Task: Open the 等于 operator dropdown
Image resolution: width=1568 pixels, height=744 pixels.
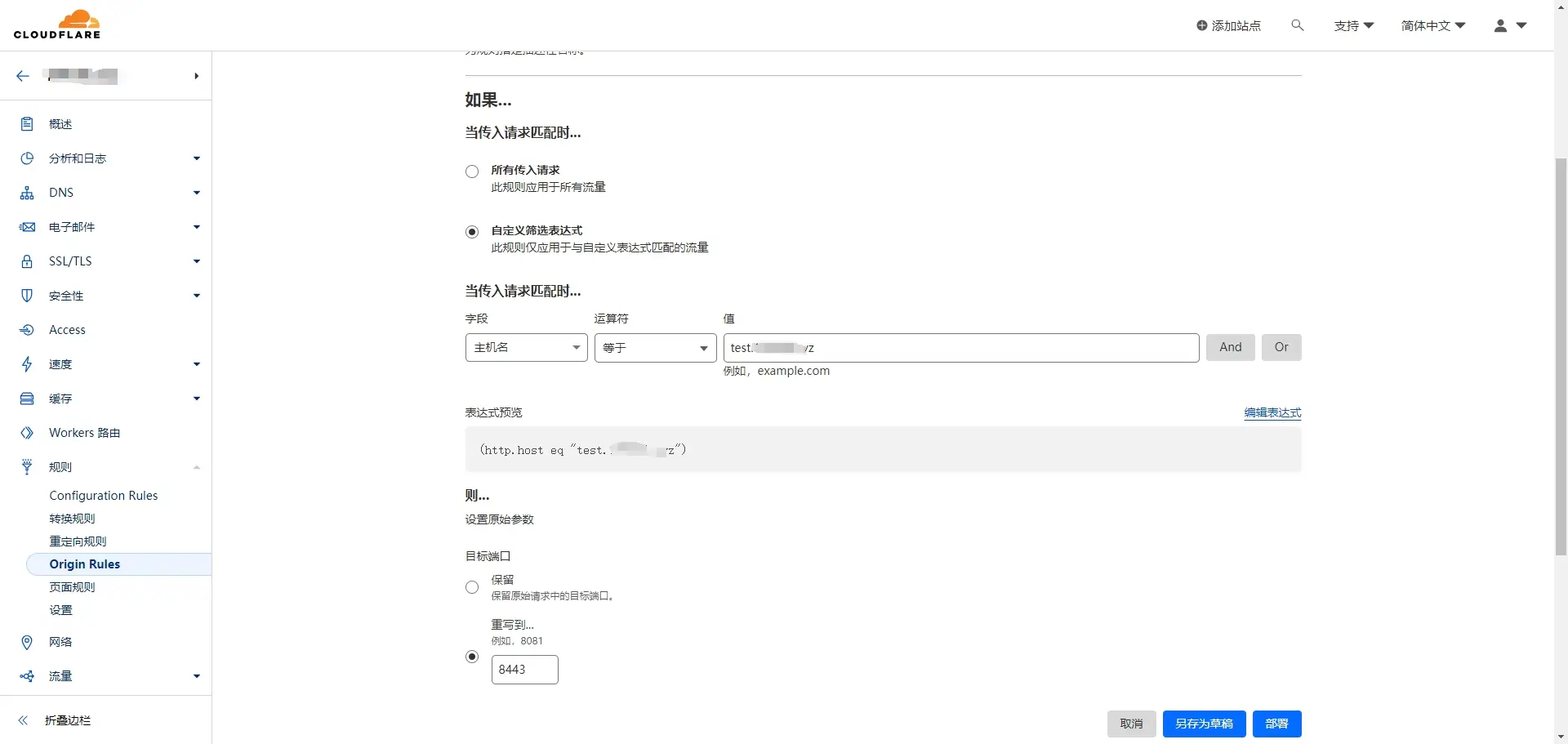Action: (x=656, y=348)
